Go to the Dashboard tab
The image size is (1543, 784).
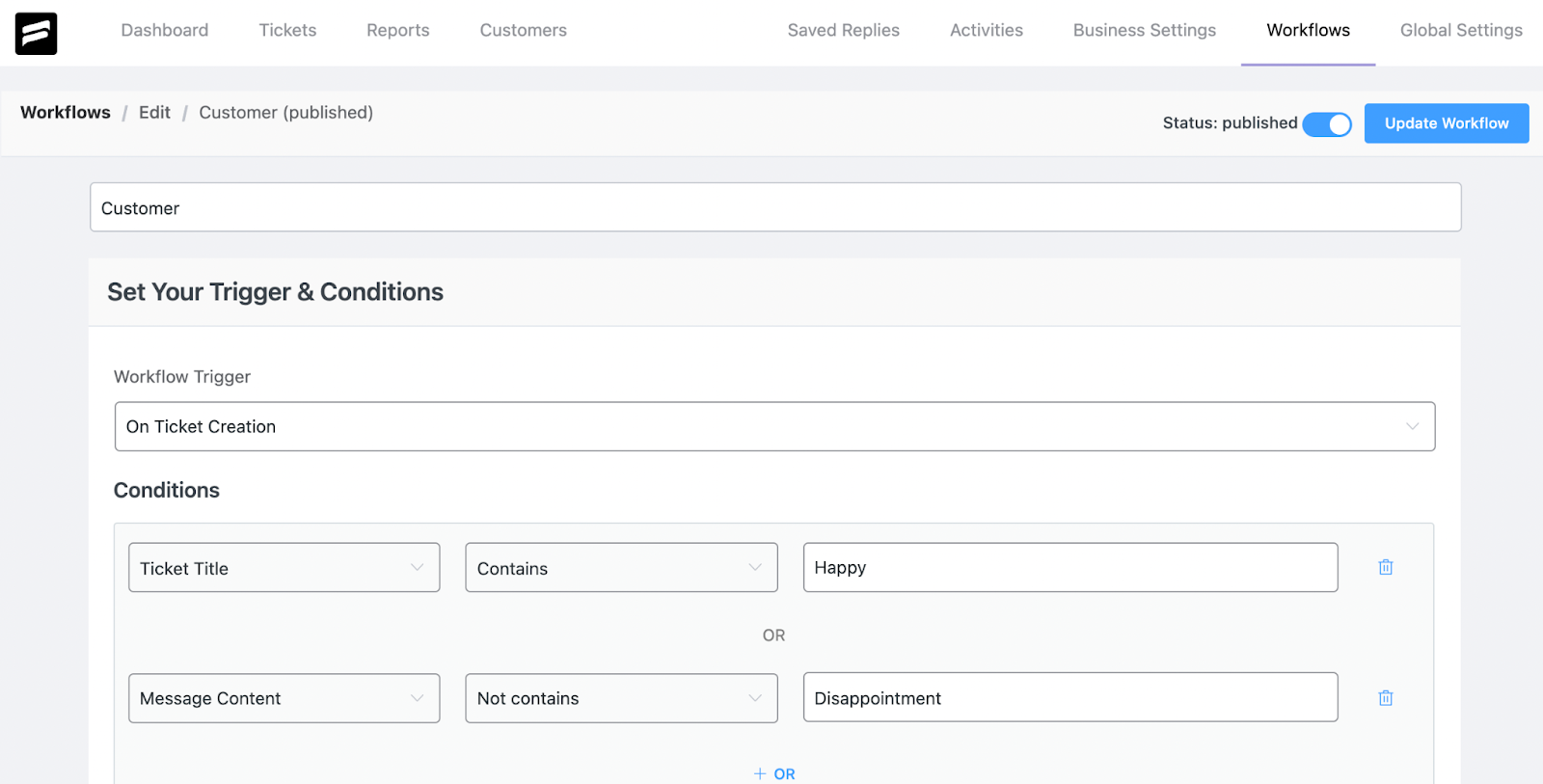click(x=165, y=31)
